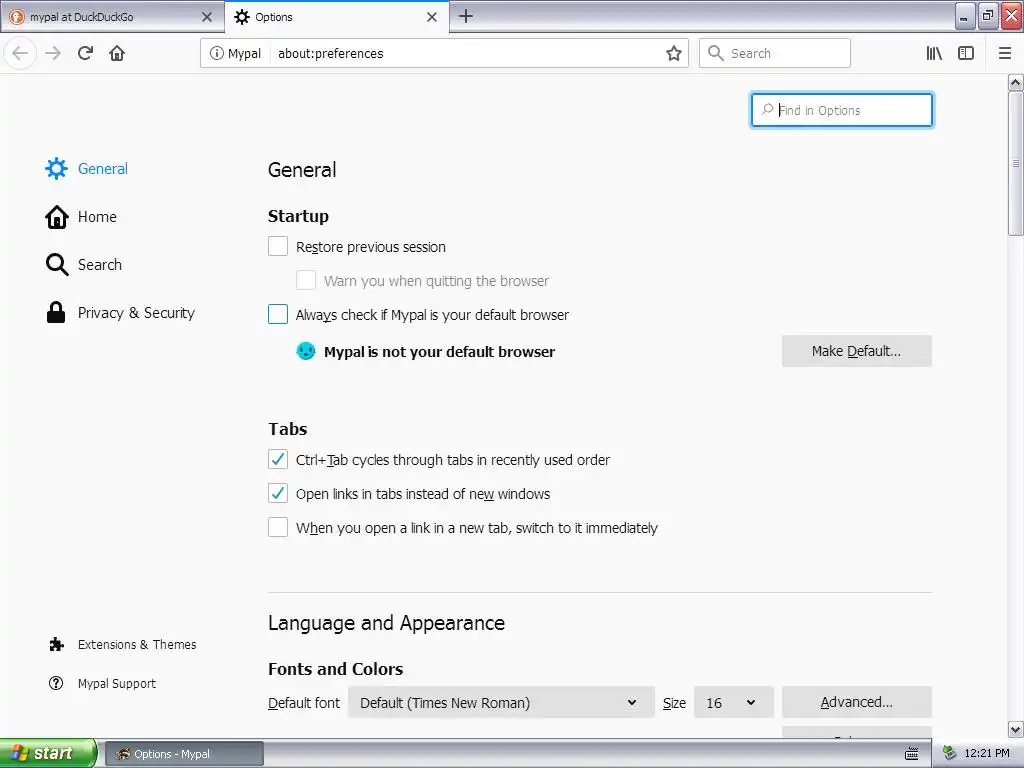The width and height of the screenshot is (1024, 768).
Task: Click the Windows start button
Action: coord(48,754)
